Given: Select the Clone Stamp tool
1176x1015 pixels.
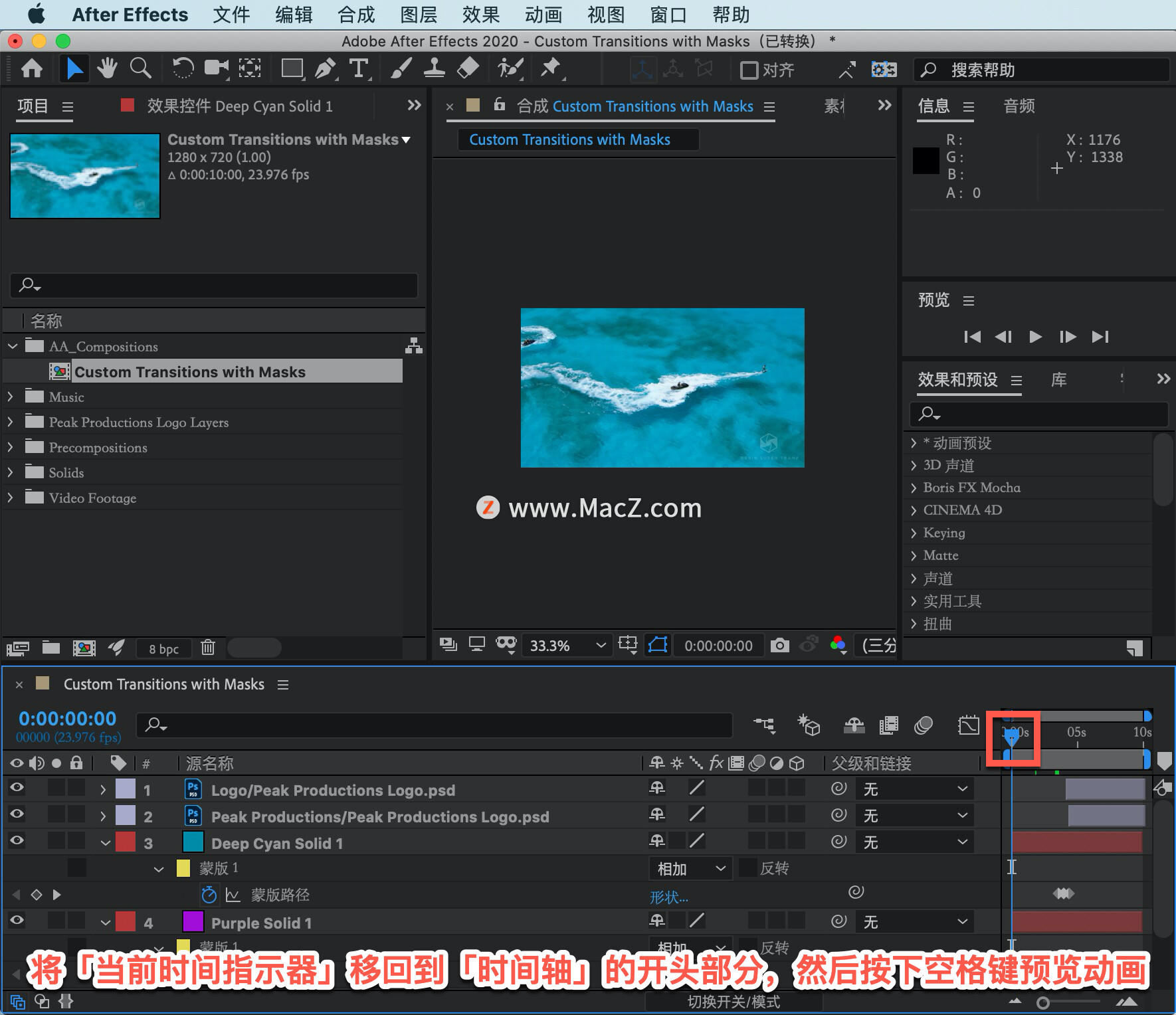Looking at the screenshot, I should pyautogui.click(x=435, y=68).
